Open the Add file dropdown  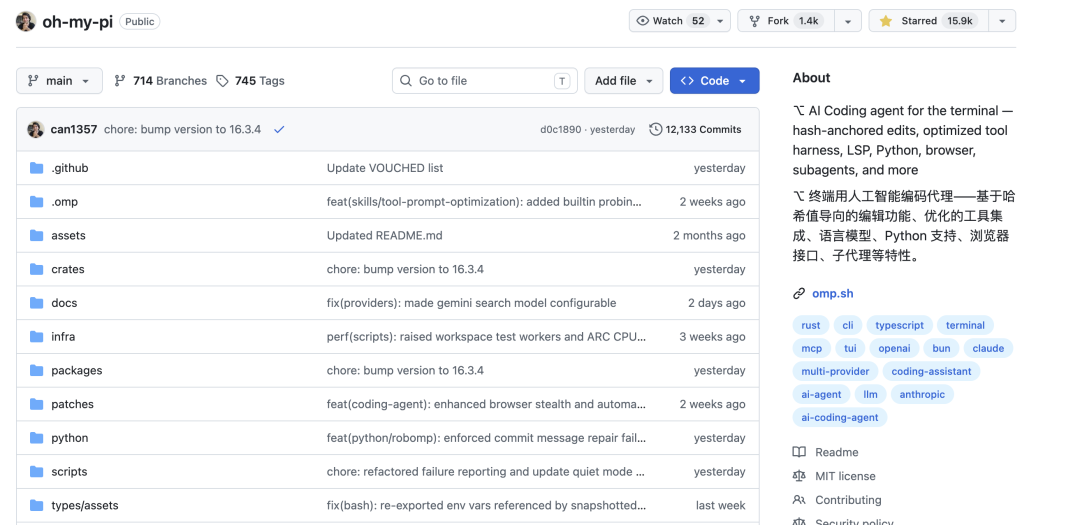623,81
